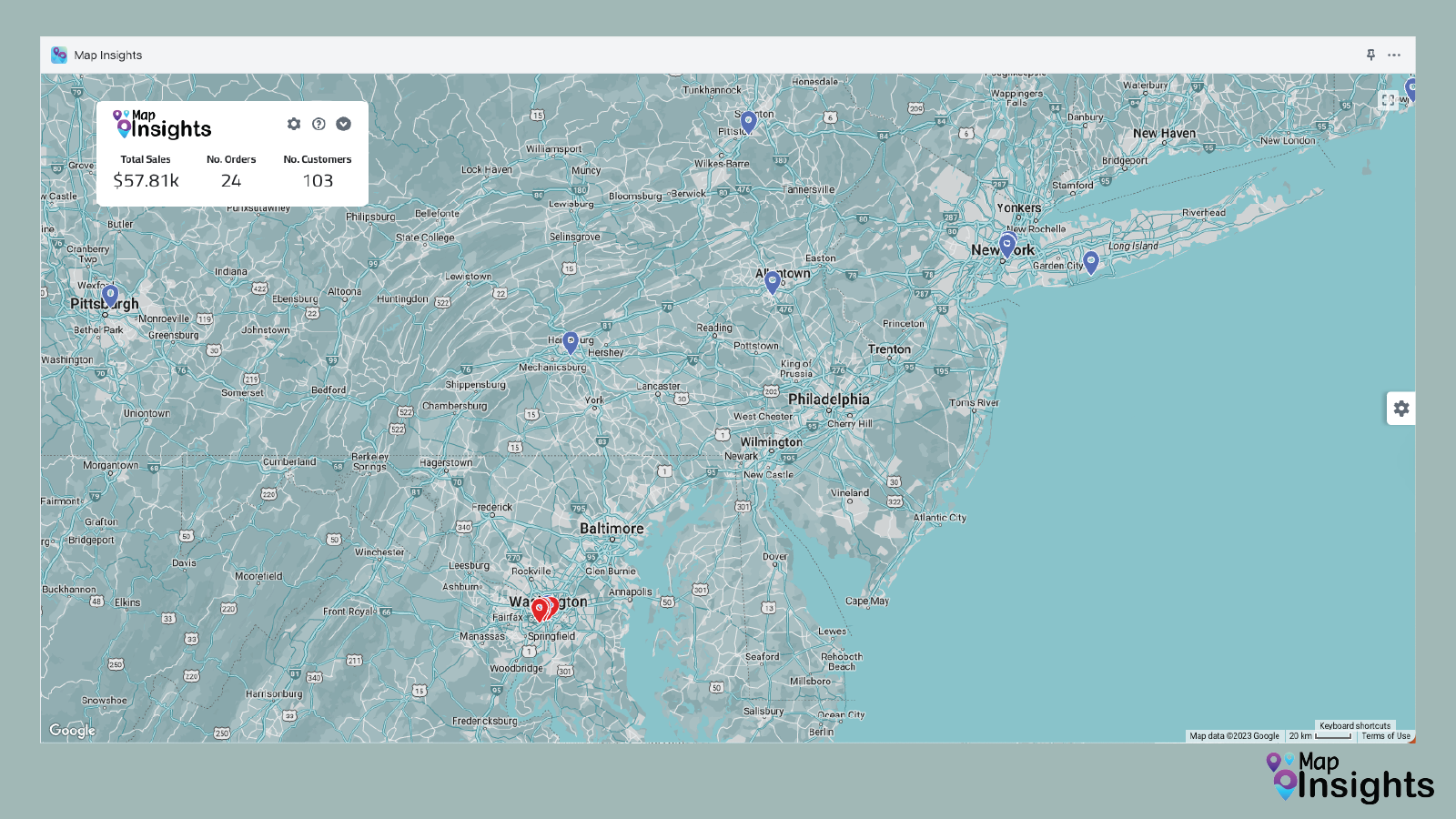Open the Google logo link on map
Screen dimensions: 1456x819
tap(72, 731)
